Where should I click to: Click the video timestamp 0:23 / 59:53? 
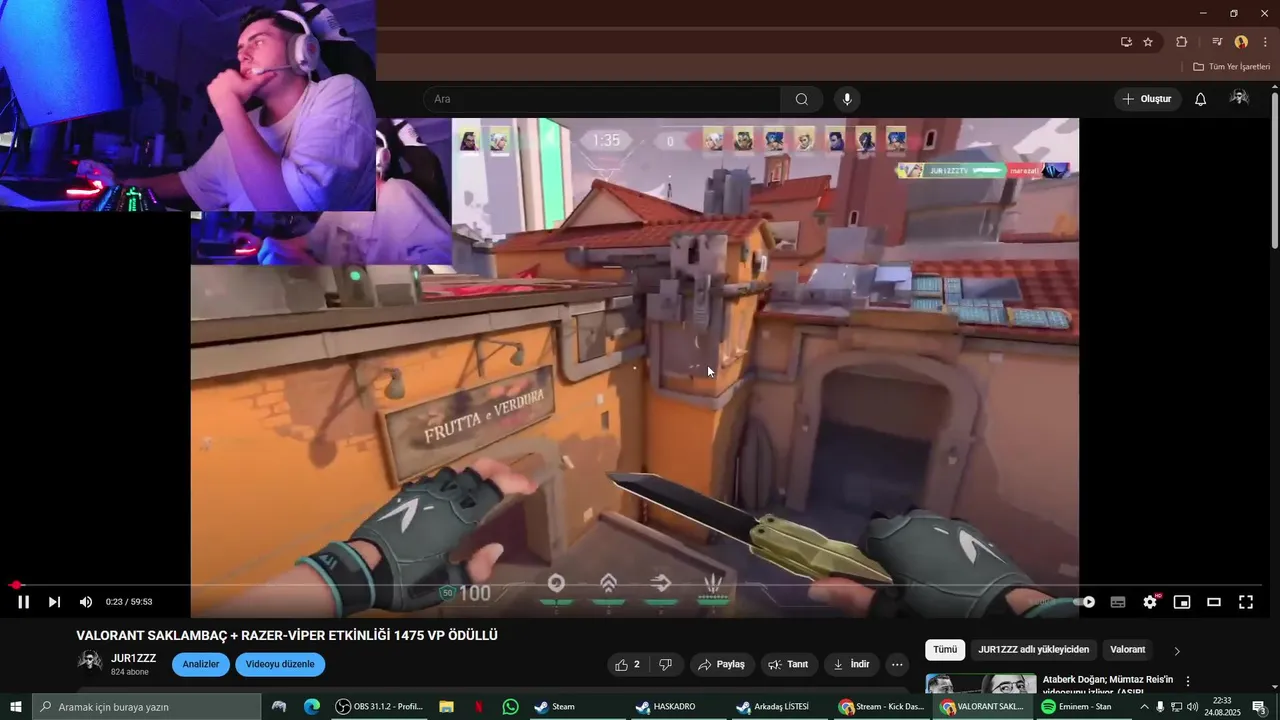tap(129, 602)
